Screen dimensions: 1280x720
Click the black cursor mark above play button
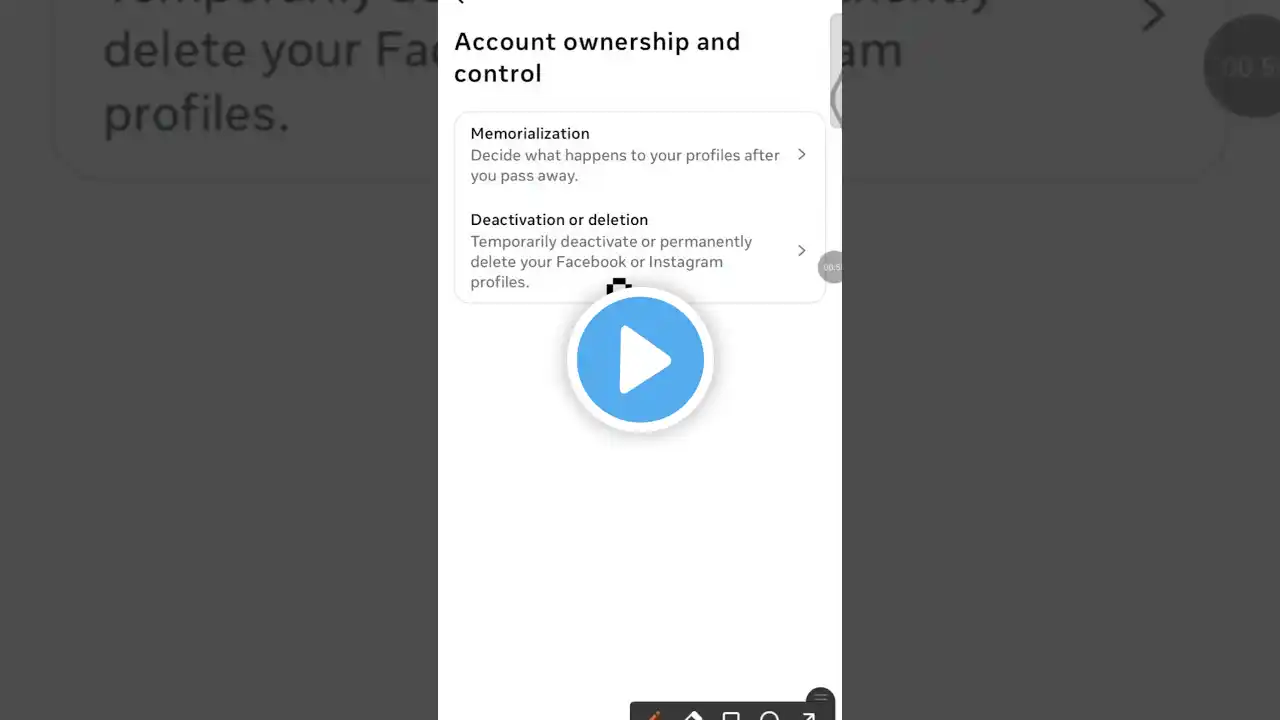tap(619, 287)
